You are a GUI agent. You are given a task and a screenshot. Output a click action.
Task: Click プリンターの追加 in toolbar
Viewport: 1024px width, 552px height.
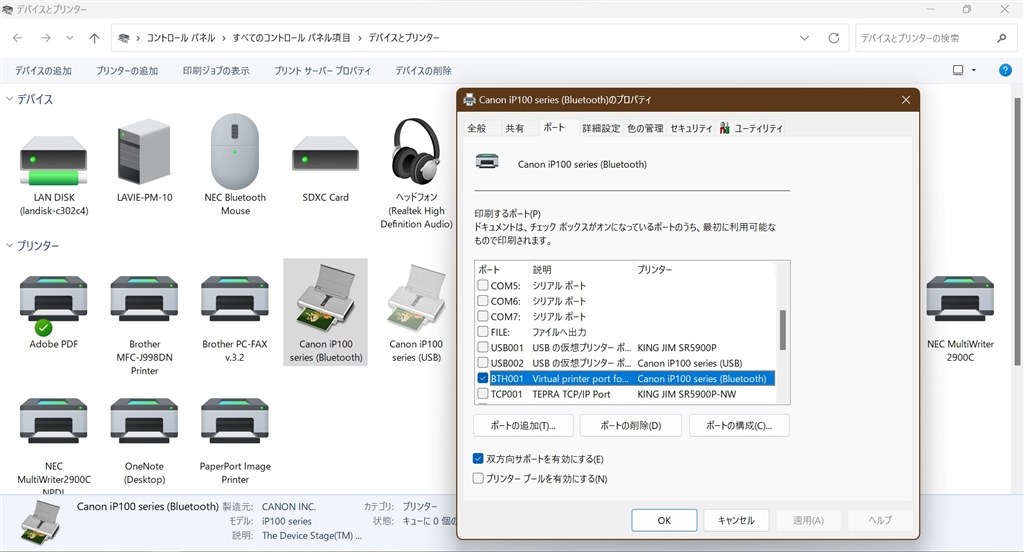coord(127,71)
